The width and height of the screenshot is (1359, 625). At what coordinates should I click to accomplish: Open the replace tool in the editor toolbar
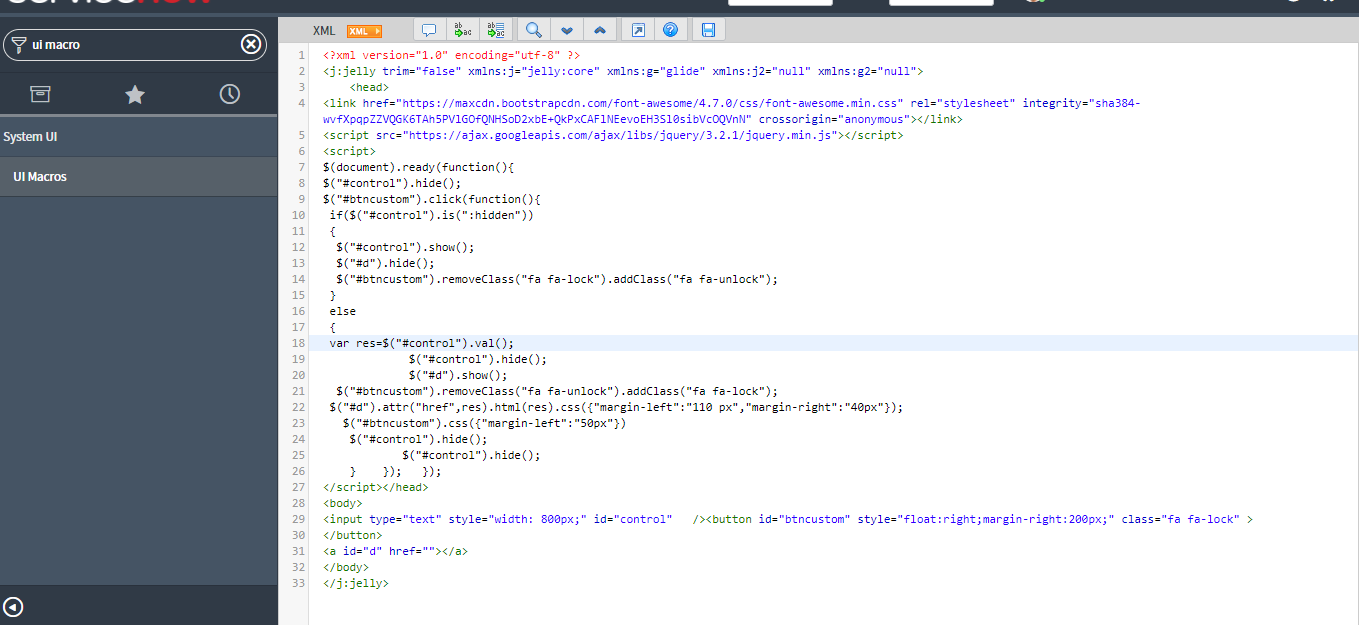click(462, 29)
